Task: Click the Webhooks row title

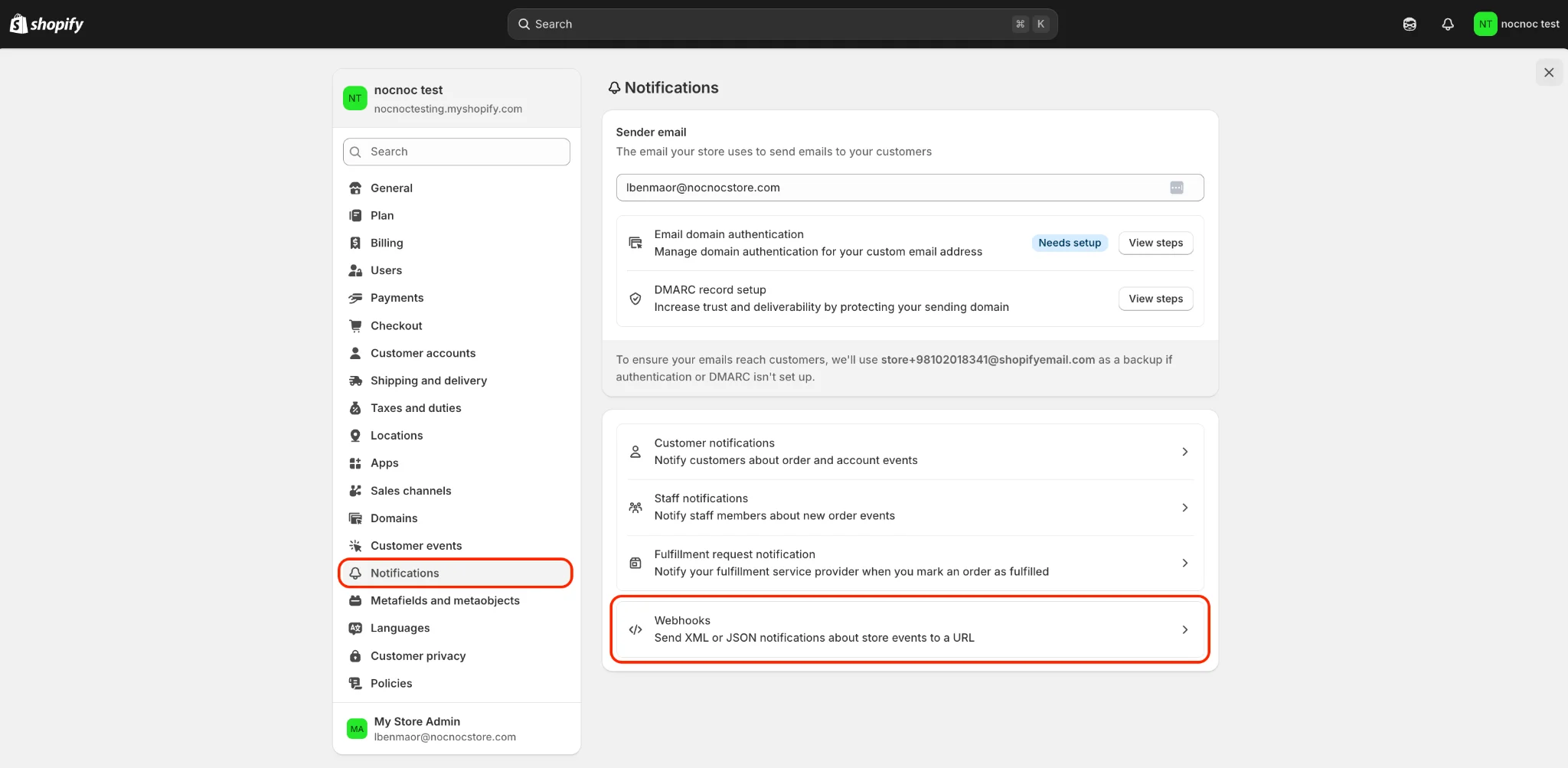Action: [x=682, y=620]
